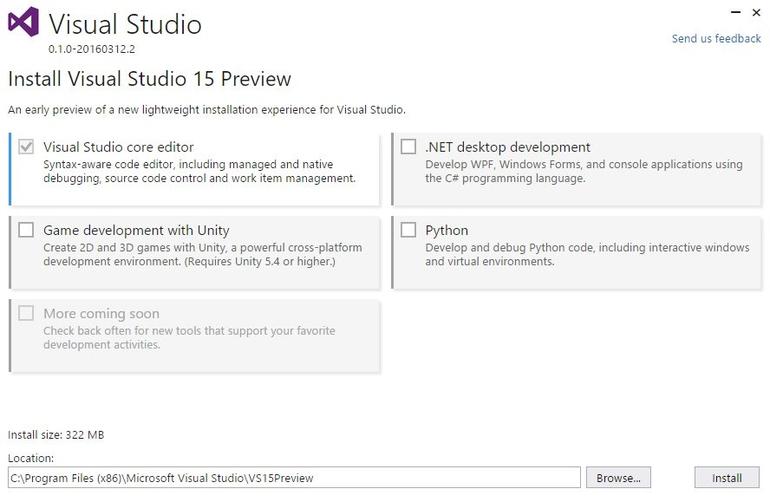Viewport: 770px width, 502px height.
Task: Focus the install Location path field
Action: click(294, 478)
